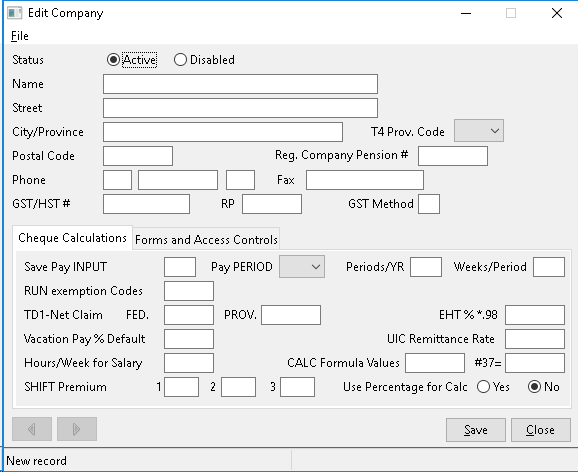Click the Close button

click(x=541, y=430)
